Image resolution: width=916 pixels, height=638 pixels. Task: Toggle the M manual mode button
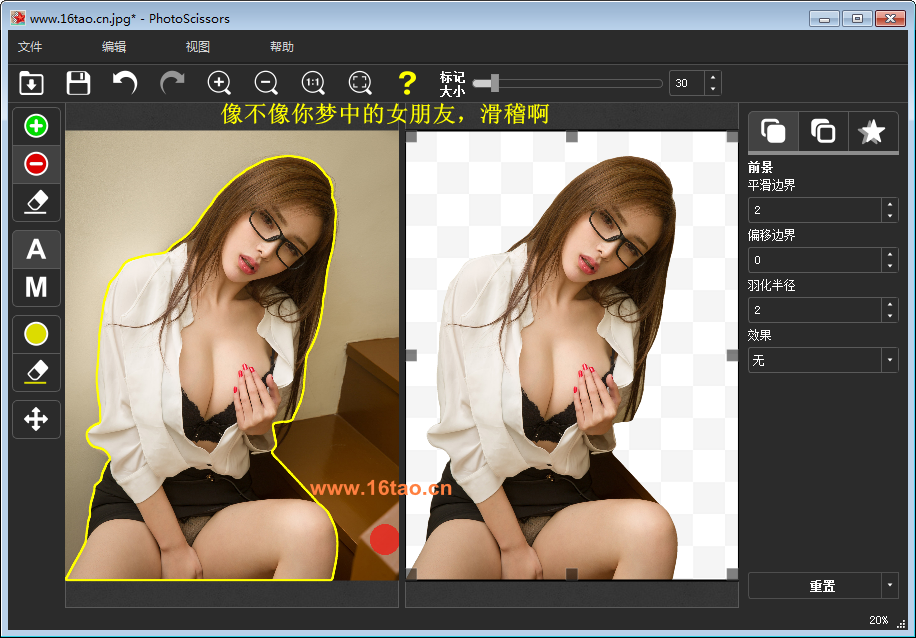(36, 287)
